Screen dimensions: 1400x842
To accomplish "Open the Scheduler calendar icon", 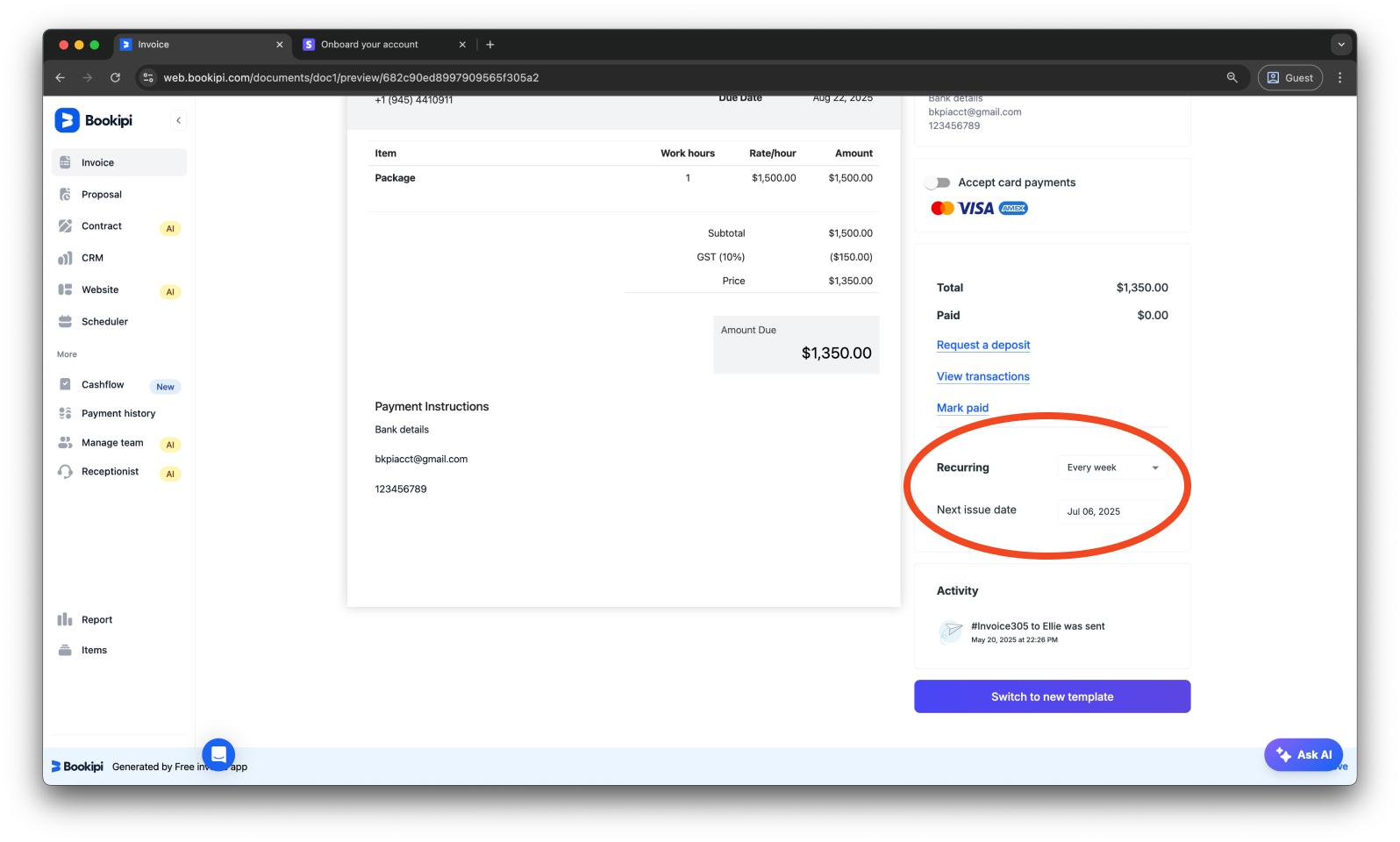I will (x=65, y=321).
